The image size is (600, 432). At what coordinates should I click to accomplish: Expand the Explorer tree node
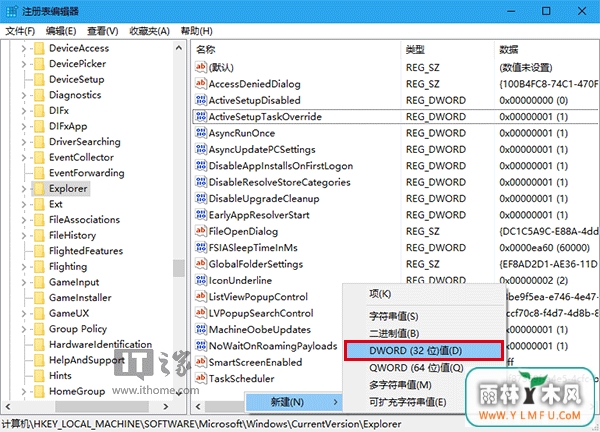point(24,189)
